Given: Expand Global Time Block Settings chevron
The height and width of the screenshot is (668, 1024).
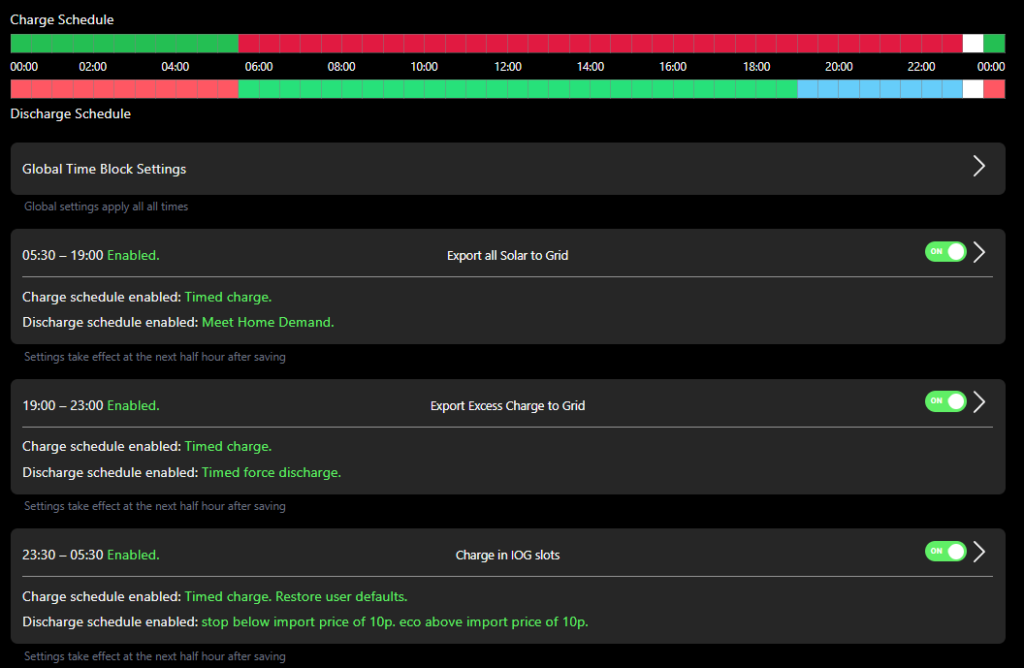Looking at the screenshot, I should tap(979, 167).
